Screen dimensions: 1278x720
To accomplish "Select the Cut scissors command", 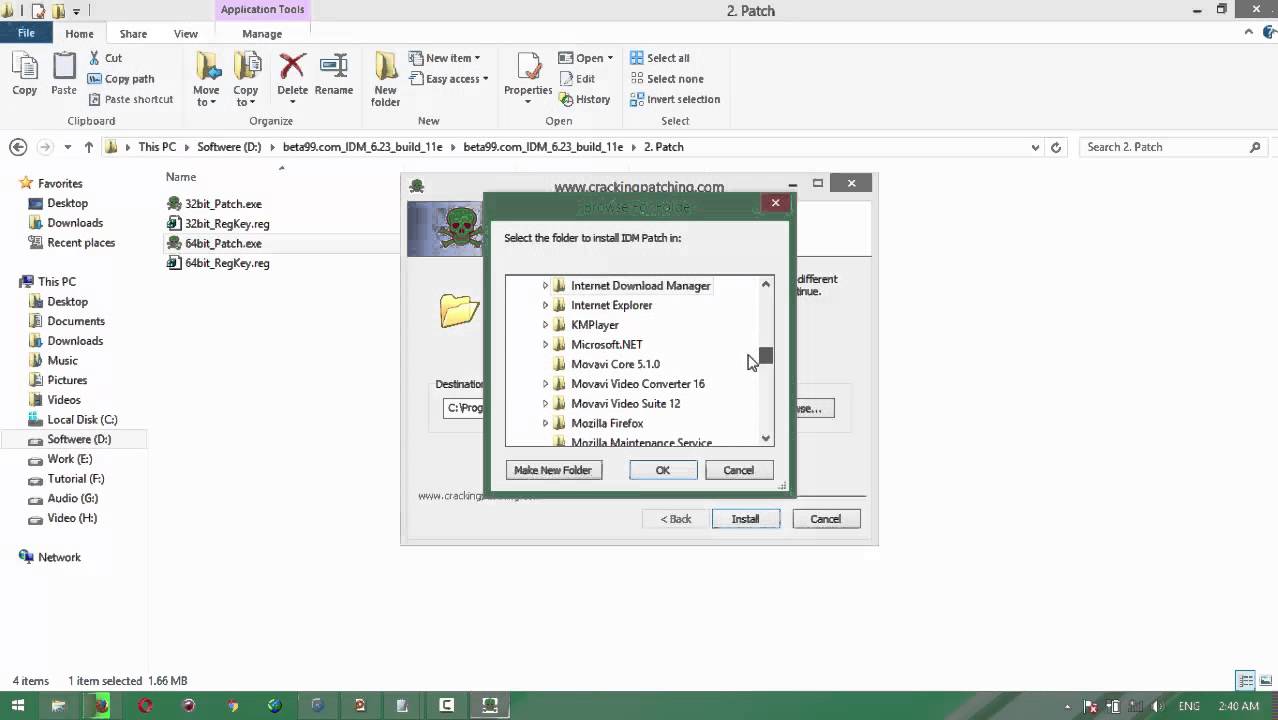I will click(105, 58).
